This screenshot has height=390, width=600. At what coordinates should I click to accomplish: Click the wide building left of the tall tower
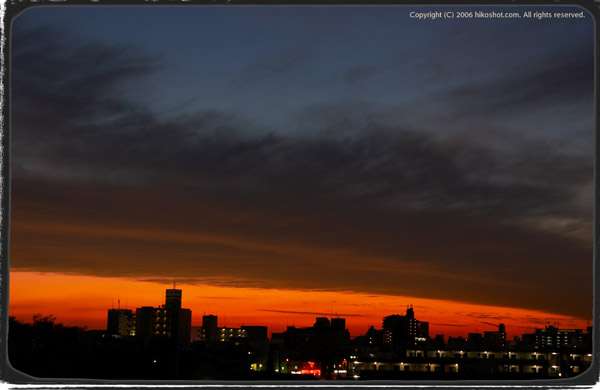pyautogui.click(x=121, y=322)
